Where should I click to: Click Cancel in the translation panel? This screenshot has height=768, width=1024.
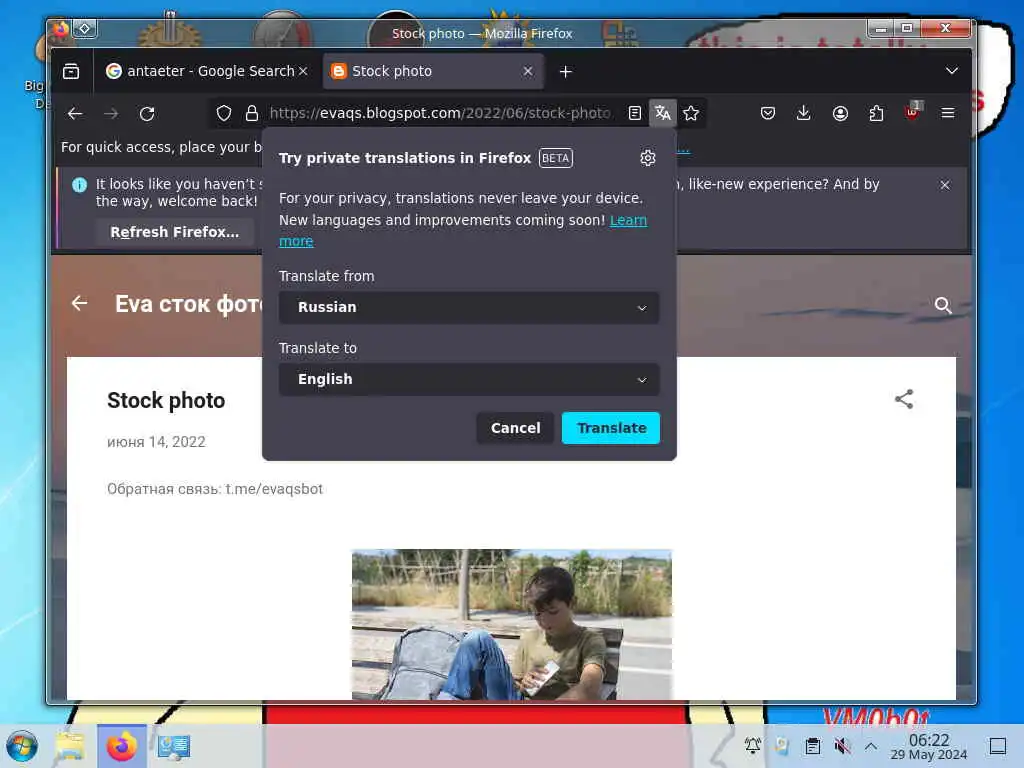(x=515, y=428)
